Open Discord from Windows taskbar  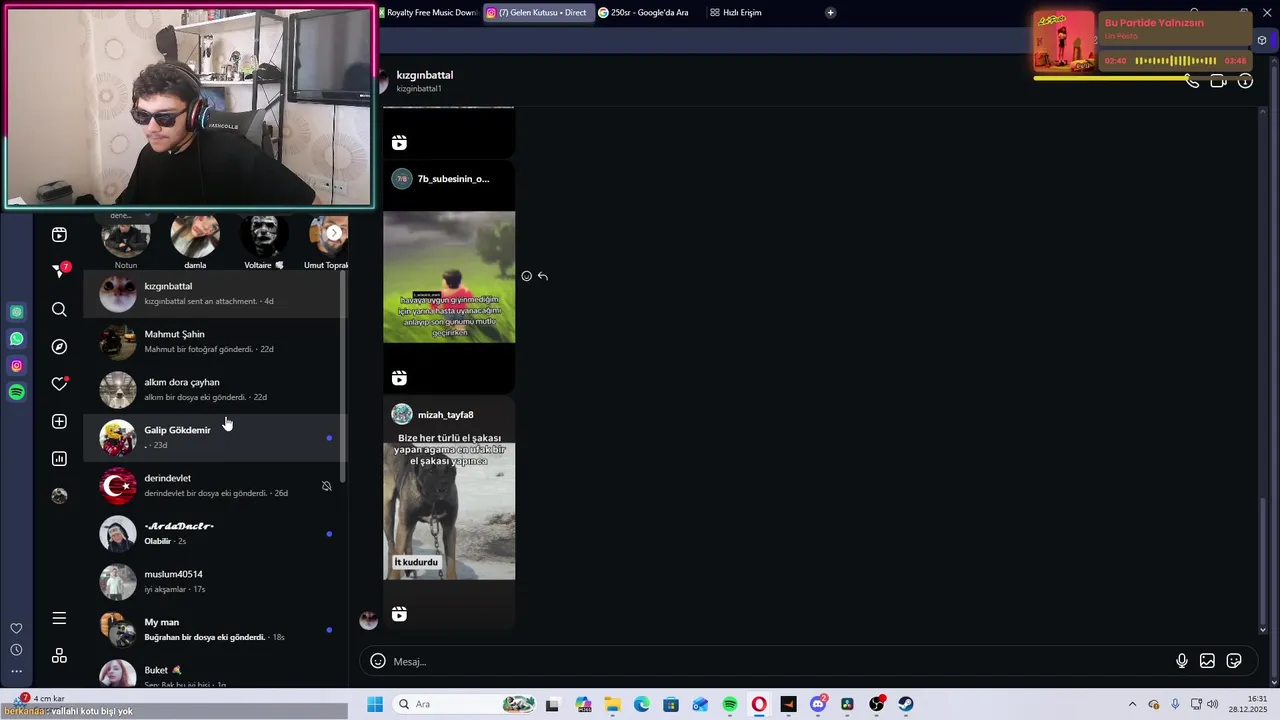click(x=818, y=704)
